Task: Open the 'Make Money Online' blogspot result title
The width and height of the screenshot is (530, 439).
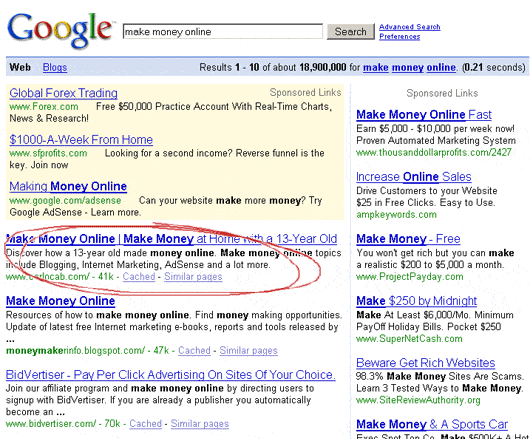Action: click(61, 301)
